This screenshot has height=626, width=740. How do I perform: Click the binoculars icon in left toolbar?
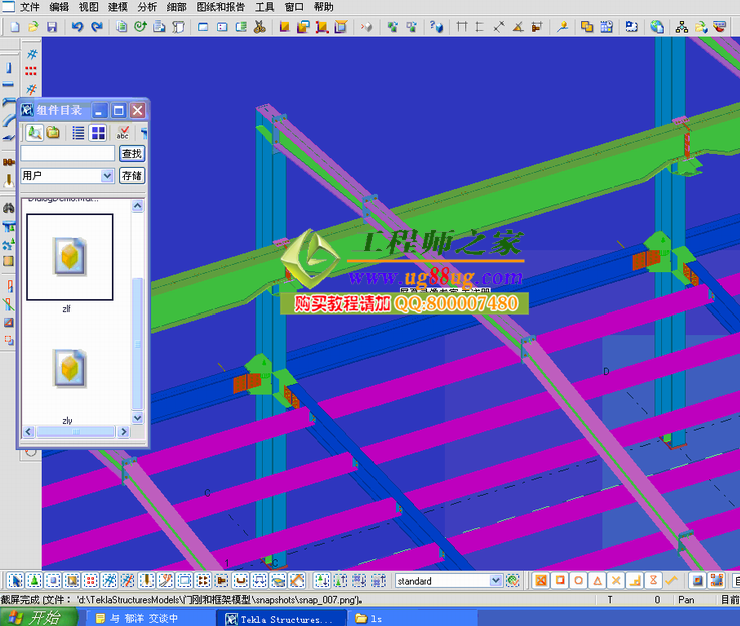point(9,208)
